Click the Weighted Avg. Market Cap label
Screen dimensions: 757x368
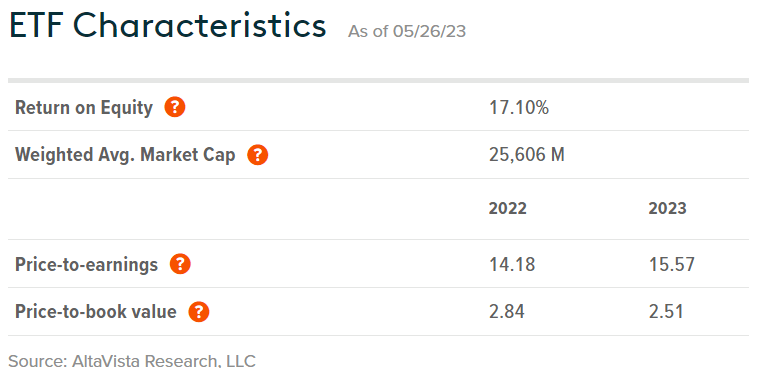pyautogui.click(x=126, y=156)
